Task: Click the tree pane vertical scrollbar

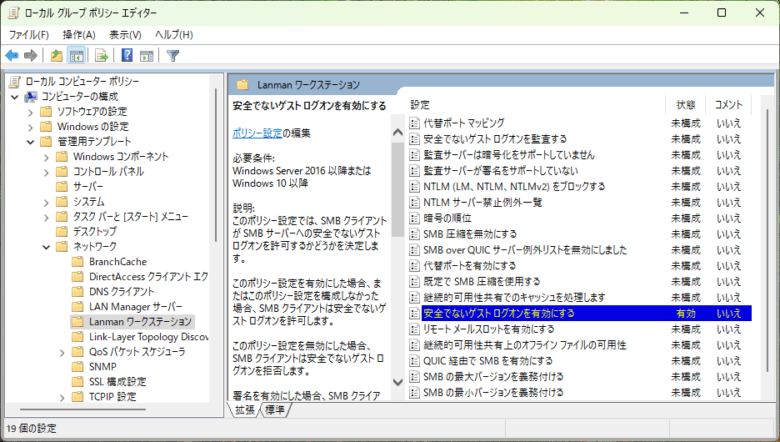Action: 216,165
